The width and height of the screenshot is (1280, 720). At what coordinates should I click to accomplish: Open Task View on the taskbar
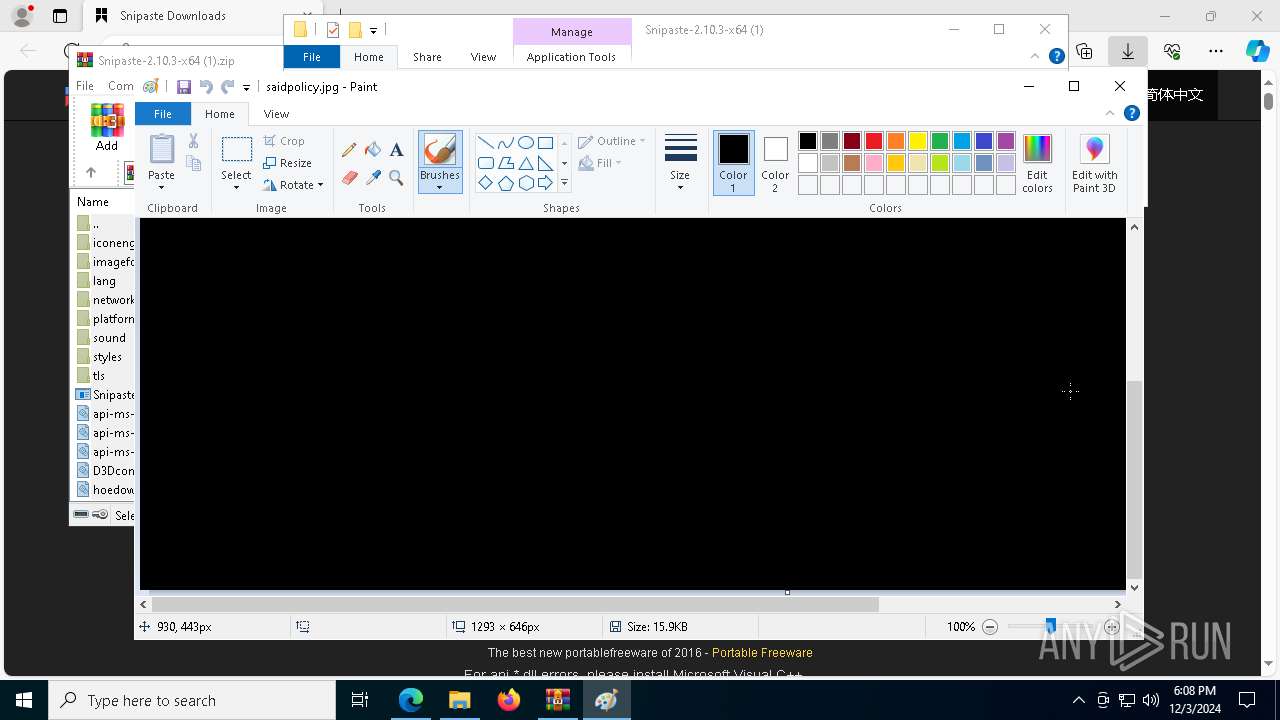(361, 700)
